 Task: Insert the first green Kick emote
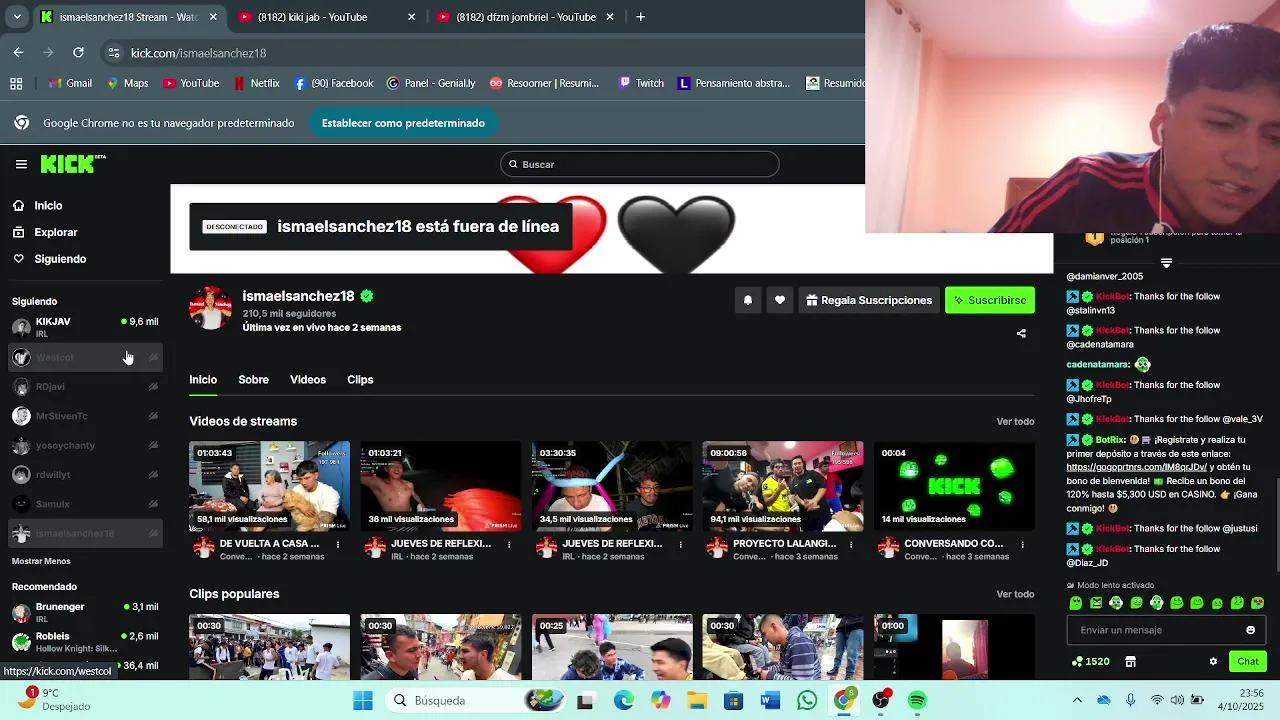(x=1076, y=603)
